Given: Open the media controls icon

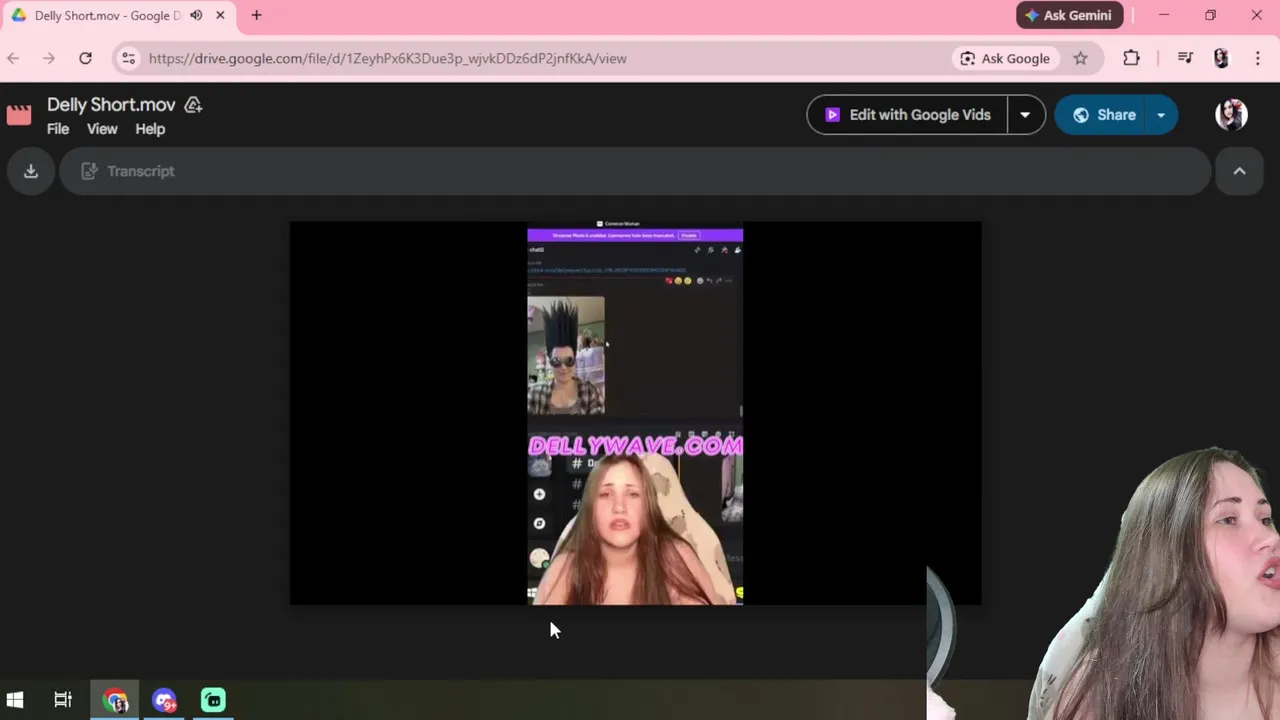Looking at the screenshot, I should point(1185,58).
